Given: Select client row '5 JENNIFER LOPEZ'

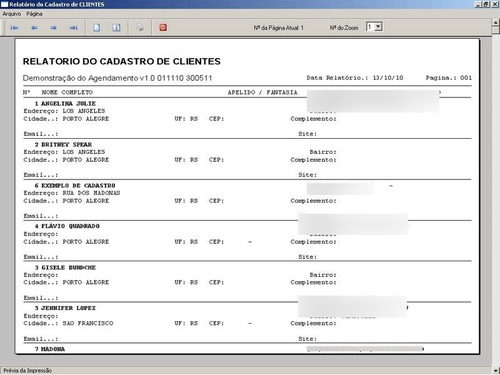Looking at the screenshot, I should click(x=65, y=308).
